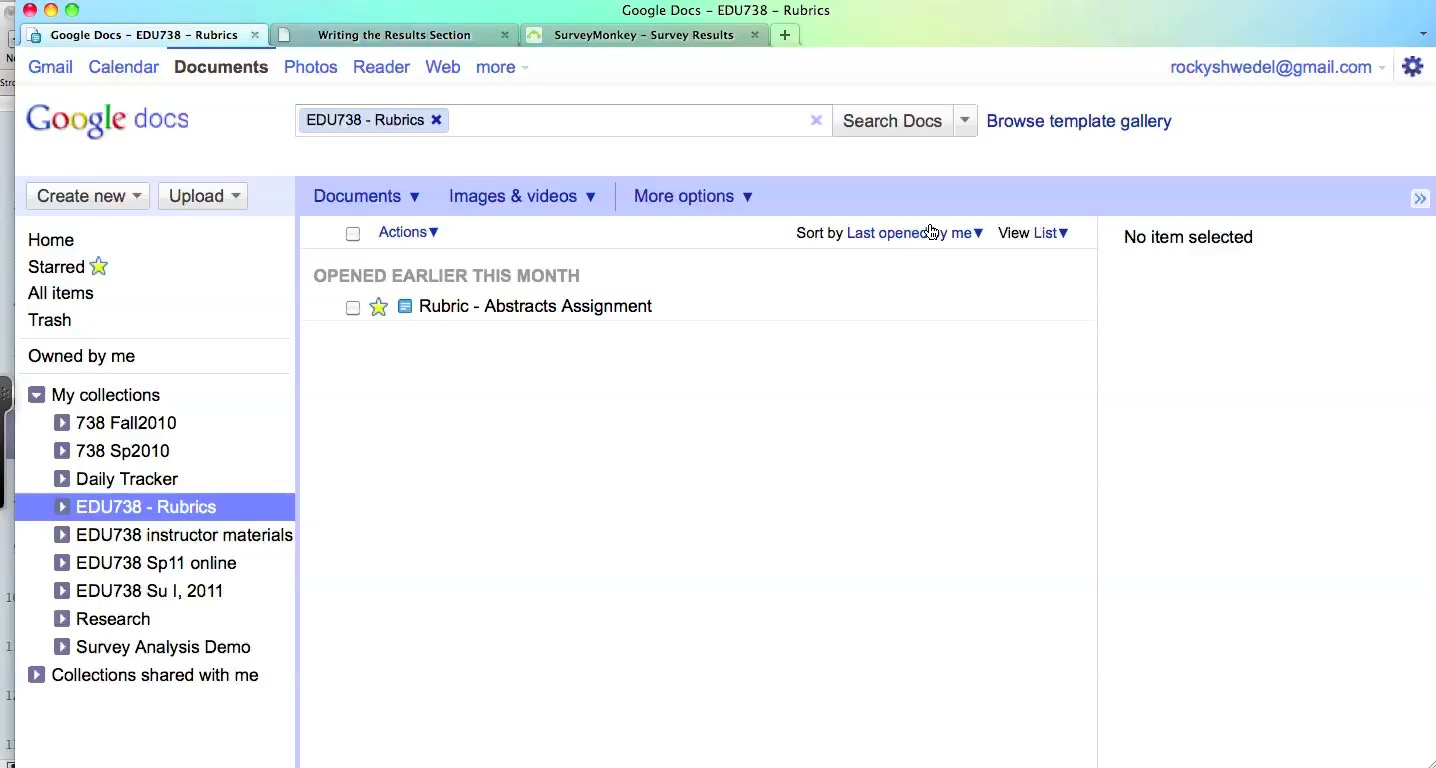Screen dimensions: 1436x768
Task: Open the Create new dropdown
Action: (88, 196)
